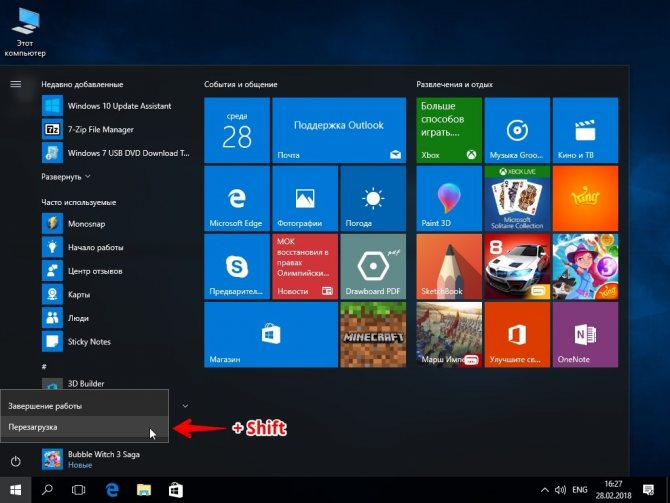
Task: Open the Улучшите Office tile
Action: coord(517,335)
